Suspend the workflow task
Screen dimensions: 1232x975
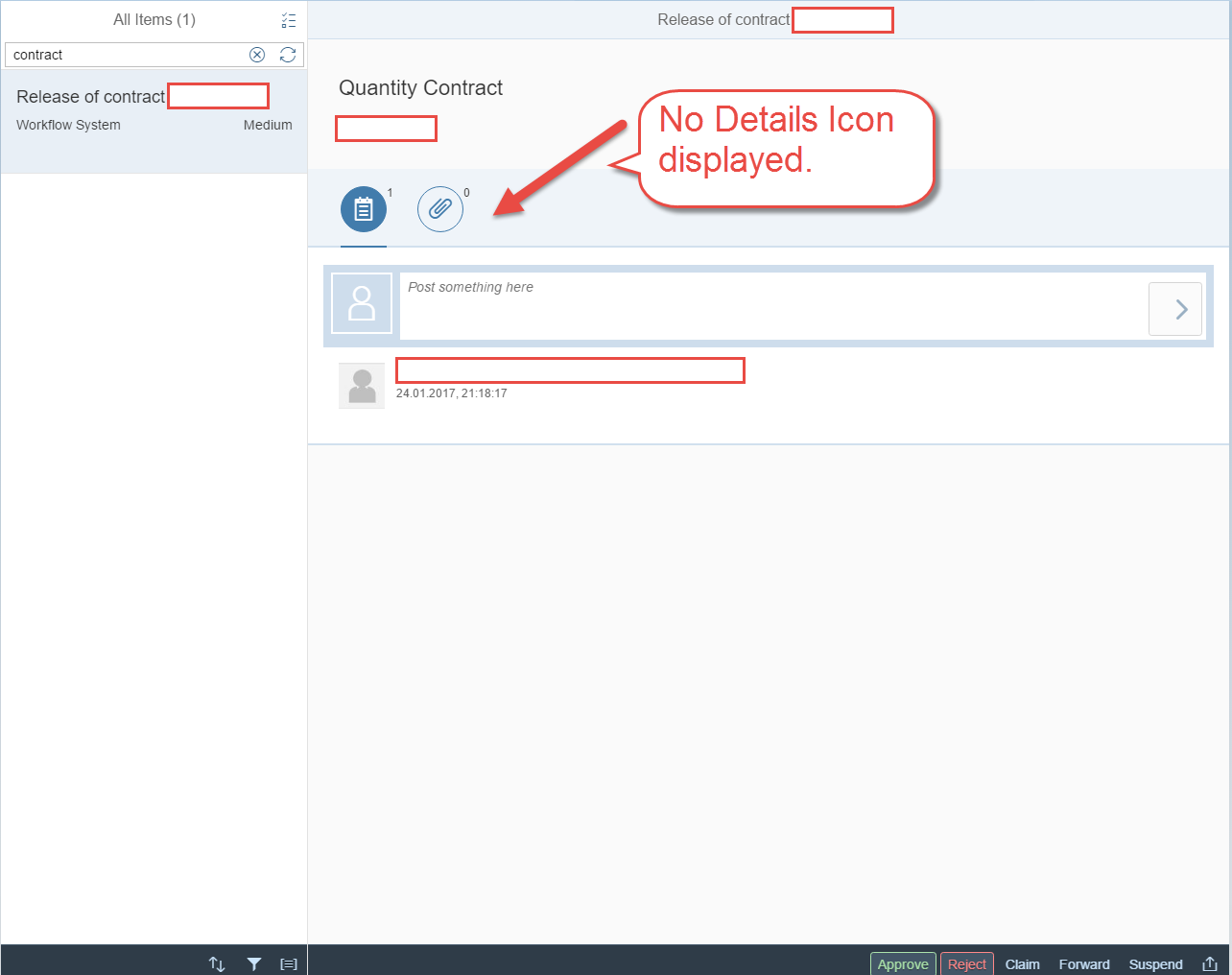[x=1155, y=963]
